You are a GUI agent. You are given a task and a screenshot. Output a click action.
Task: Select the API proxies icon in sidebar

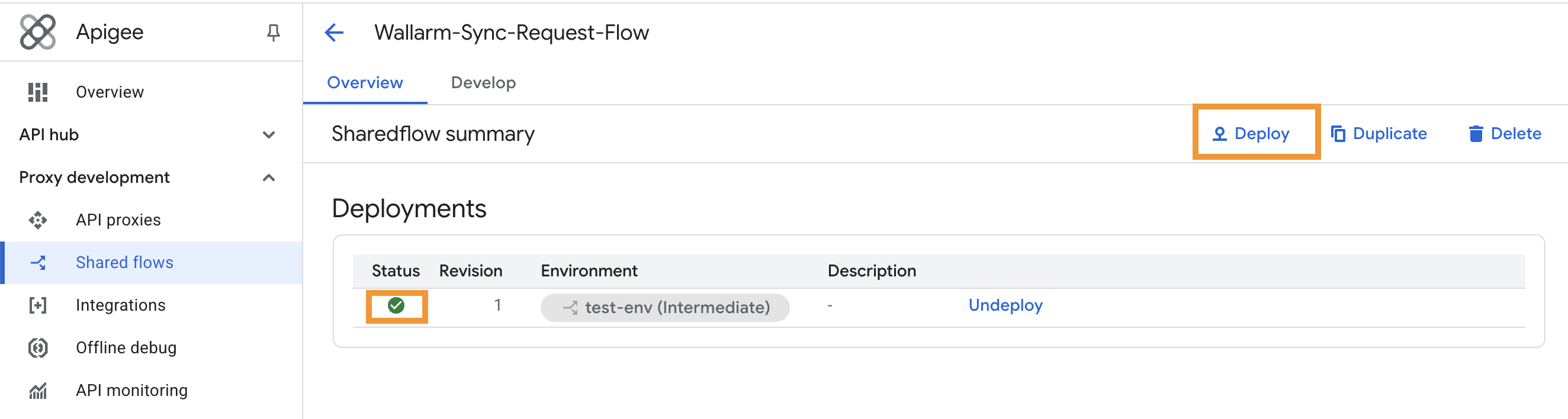tap(38, 220)
